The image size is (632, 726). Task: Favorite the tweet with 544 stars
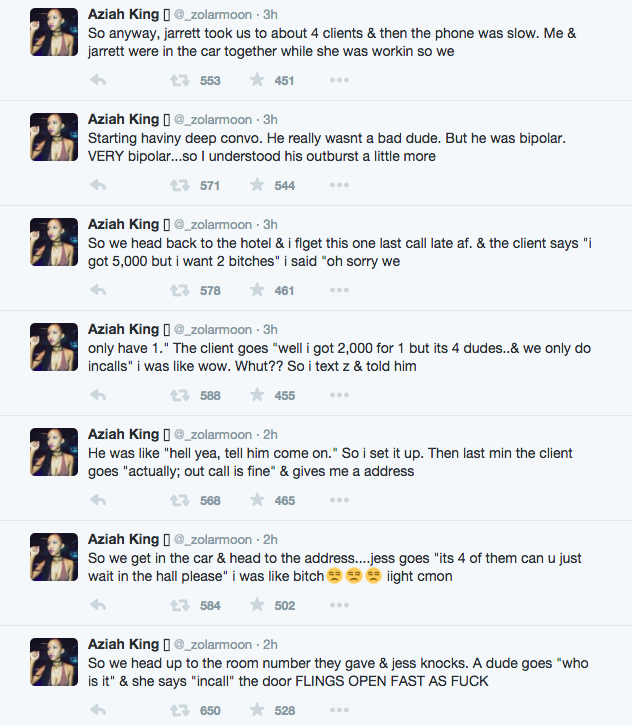coord(257,185)
